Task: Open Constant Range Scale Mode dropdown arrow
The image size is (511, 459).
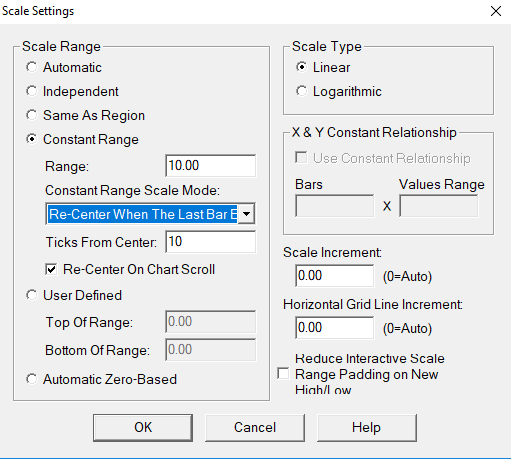Action: [x=246, y=214]
